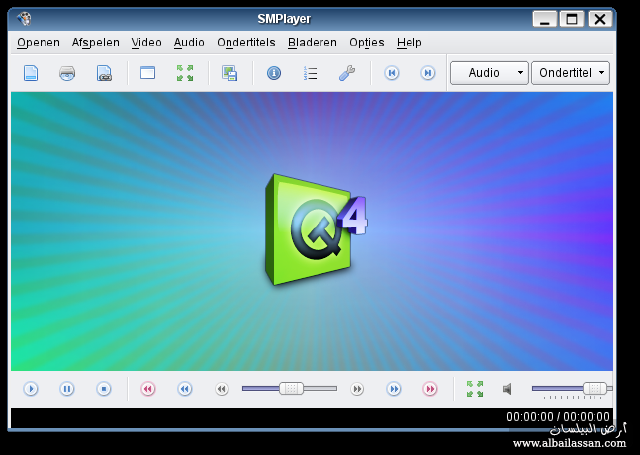Maximize the SMPlayer window
This screenshot has width=640, height=455.
tap(572, 19)
